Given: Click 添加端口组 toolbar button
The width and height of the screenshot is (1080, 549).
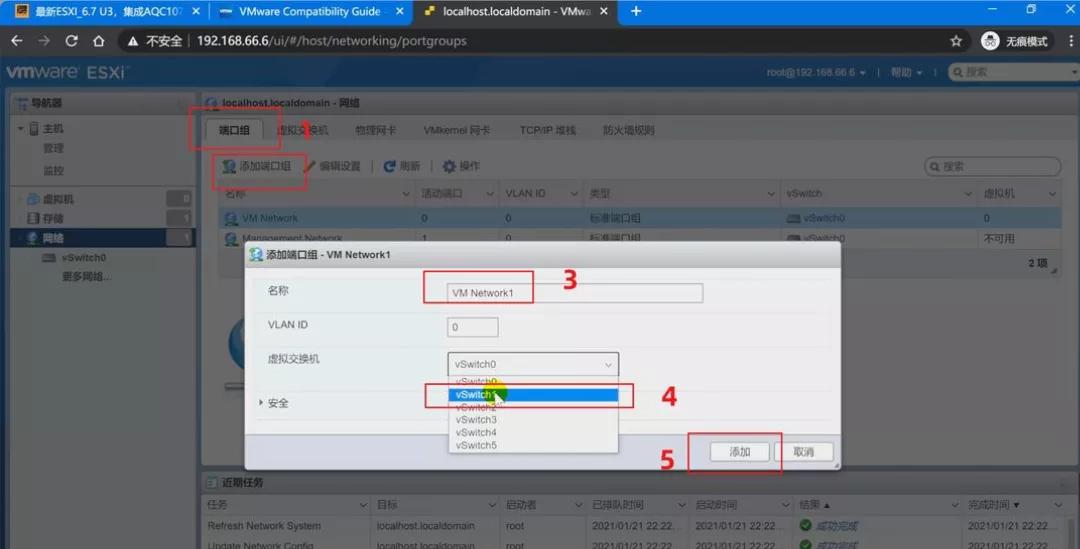Looking at the screenshot, I should pos(256,166).
